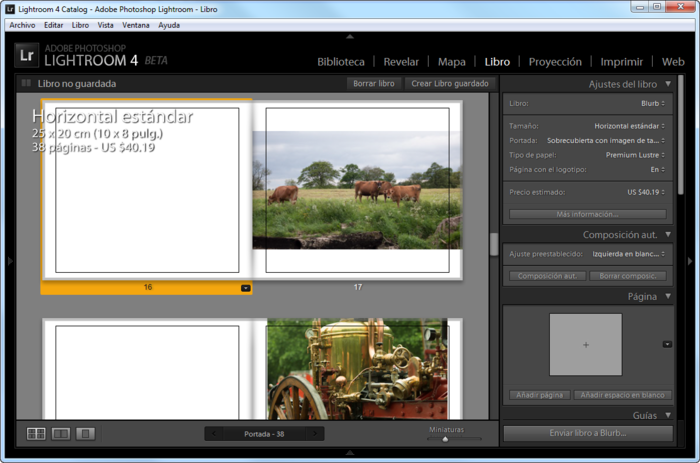Click Añadir página button
700x463 pixels.
pyautogui.click(x=539, y=395)
